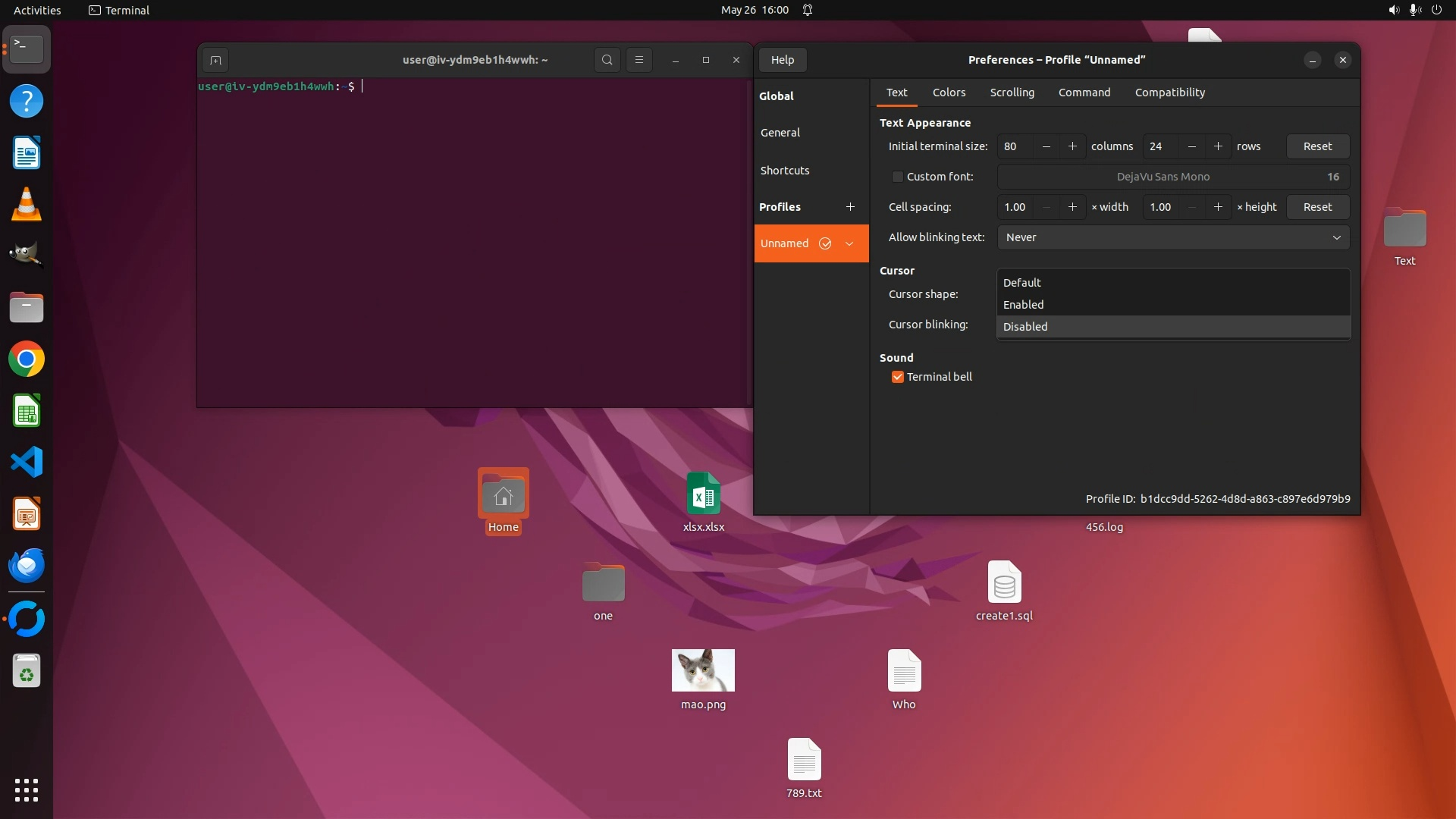Open the mao.png cat thumbnail

(703, 670)
